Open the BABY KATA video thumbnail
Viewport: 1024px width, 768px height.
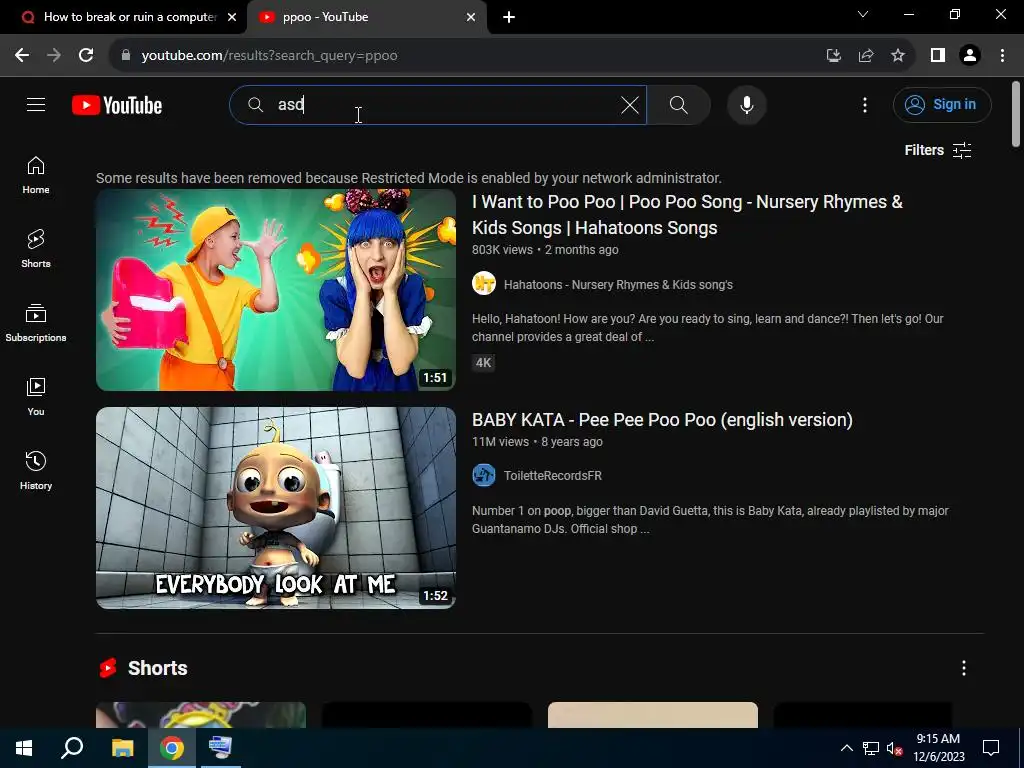[x=276, y=508]
